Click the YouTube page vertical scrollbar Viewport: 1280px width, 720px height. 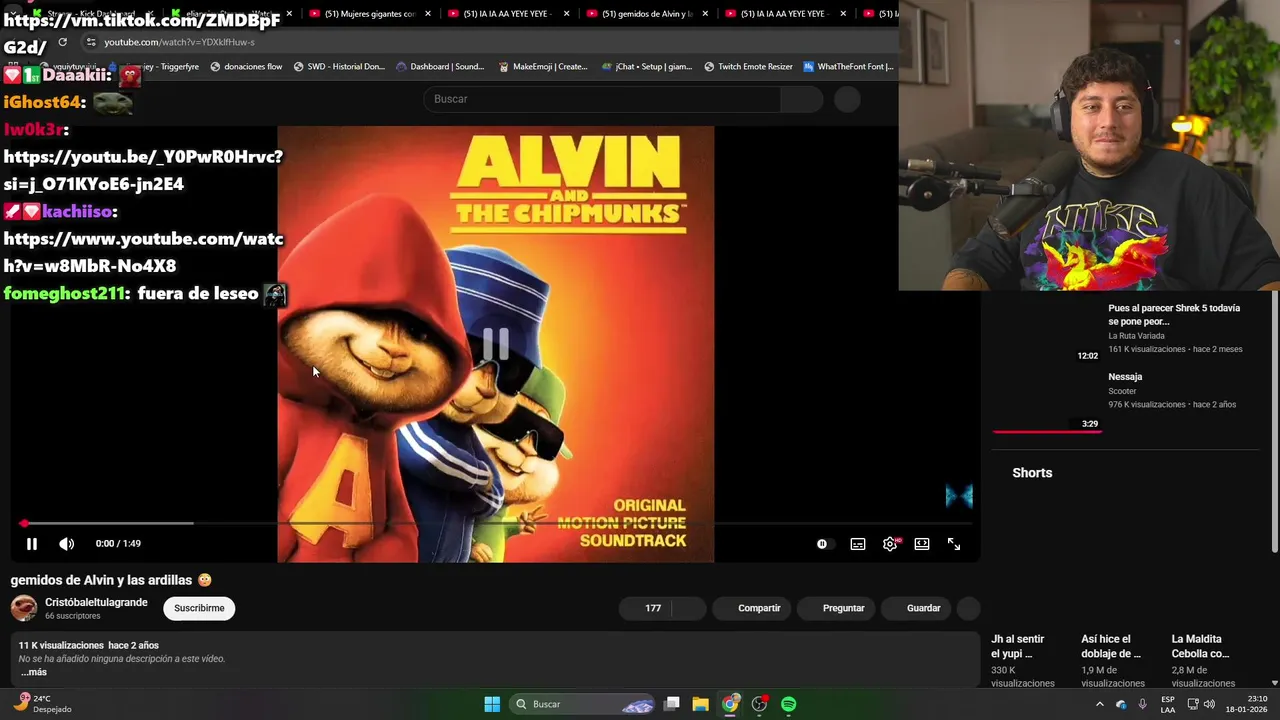coord(1274,420)
